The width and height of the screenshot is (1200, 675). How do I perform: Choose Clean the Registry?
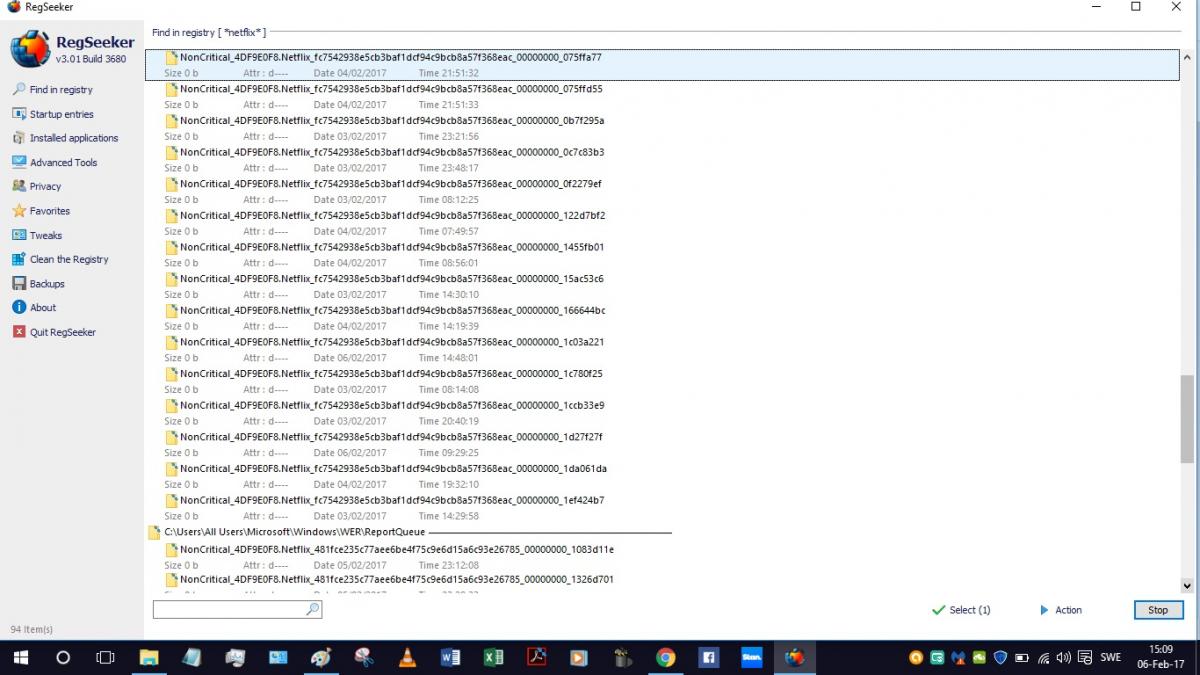(x=60, y=259)
